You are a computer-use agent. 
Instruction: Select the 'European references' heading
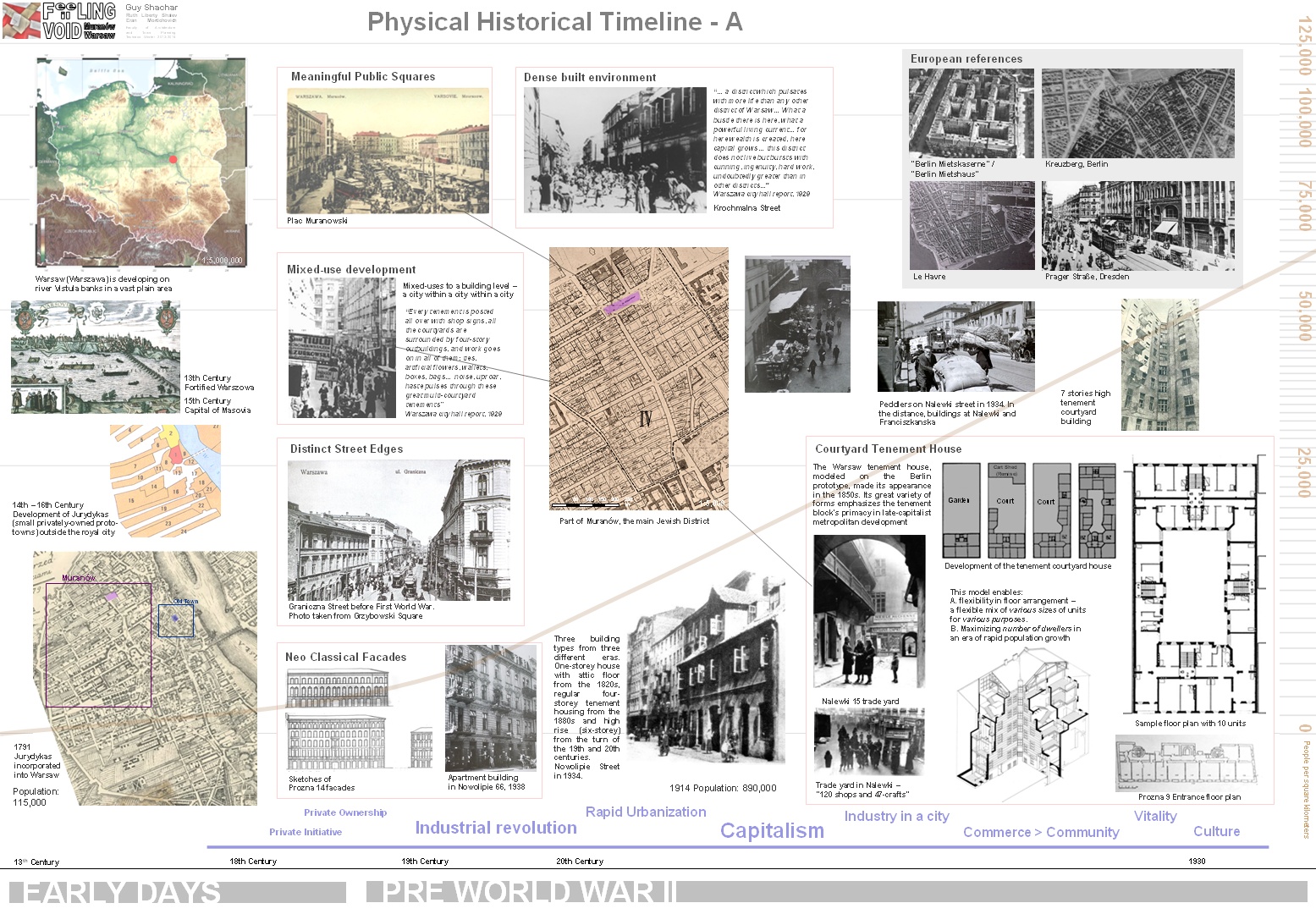pos(966,58)
